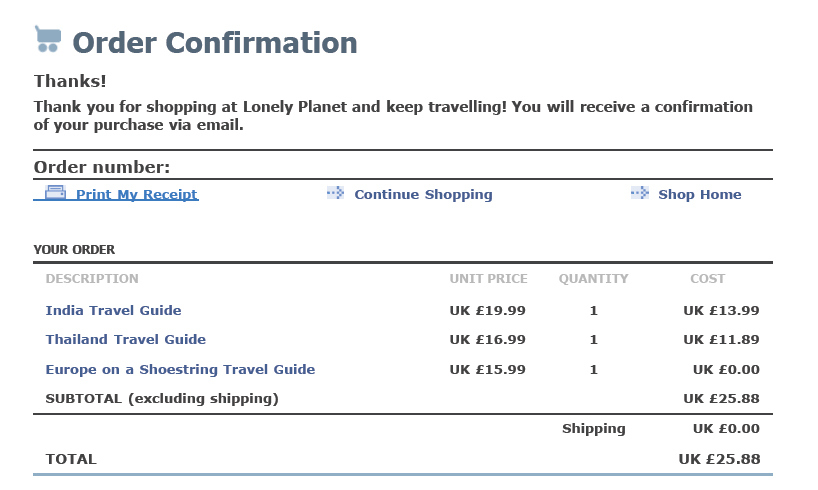This screenshot has height=490, width=818.
Task: Click the DESCRIPTION column header
Action: tap(92, 279)
